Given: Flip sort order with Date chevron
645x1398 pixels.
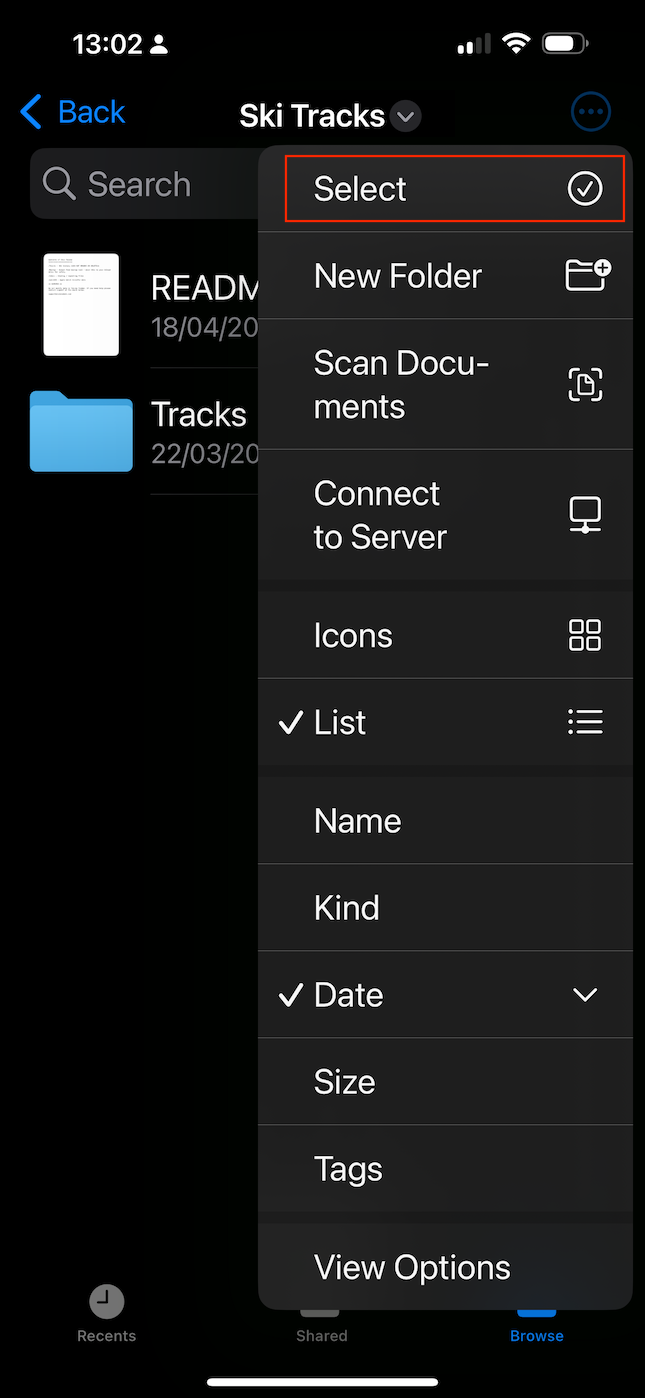Looking at the screenshot, I should coord(585,995).
